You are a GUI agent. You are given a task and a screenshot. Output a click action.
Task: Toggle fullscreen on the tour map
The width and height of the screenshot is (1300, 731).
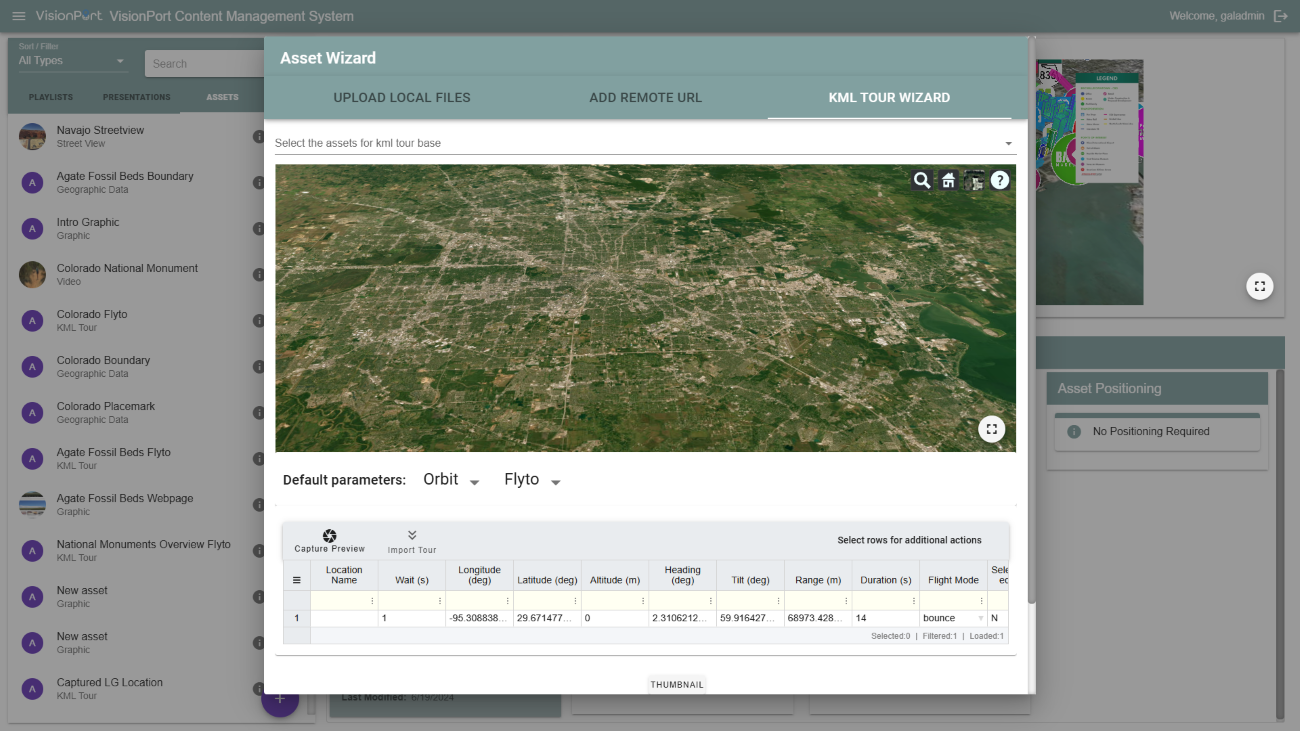tap(991, 429)
